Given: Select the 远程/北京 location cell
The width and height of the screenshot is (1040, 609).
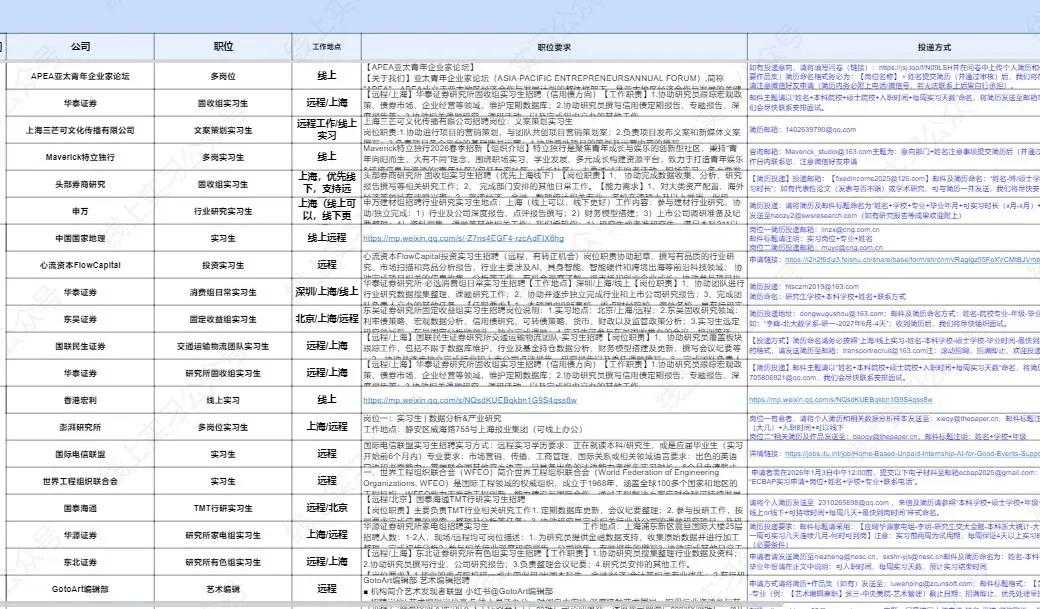Looking at the screenshot, I should click(x=326, y=508).
